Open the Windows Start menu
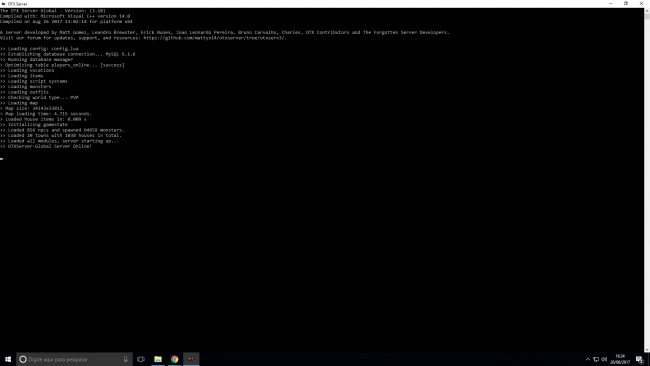 click(8, 359)
